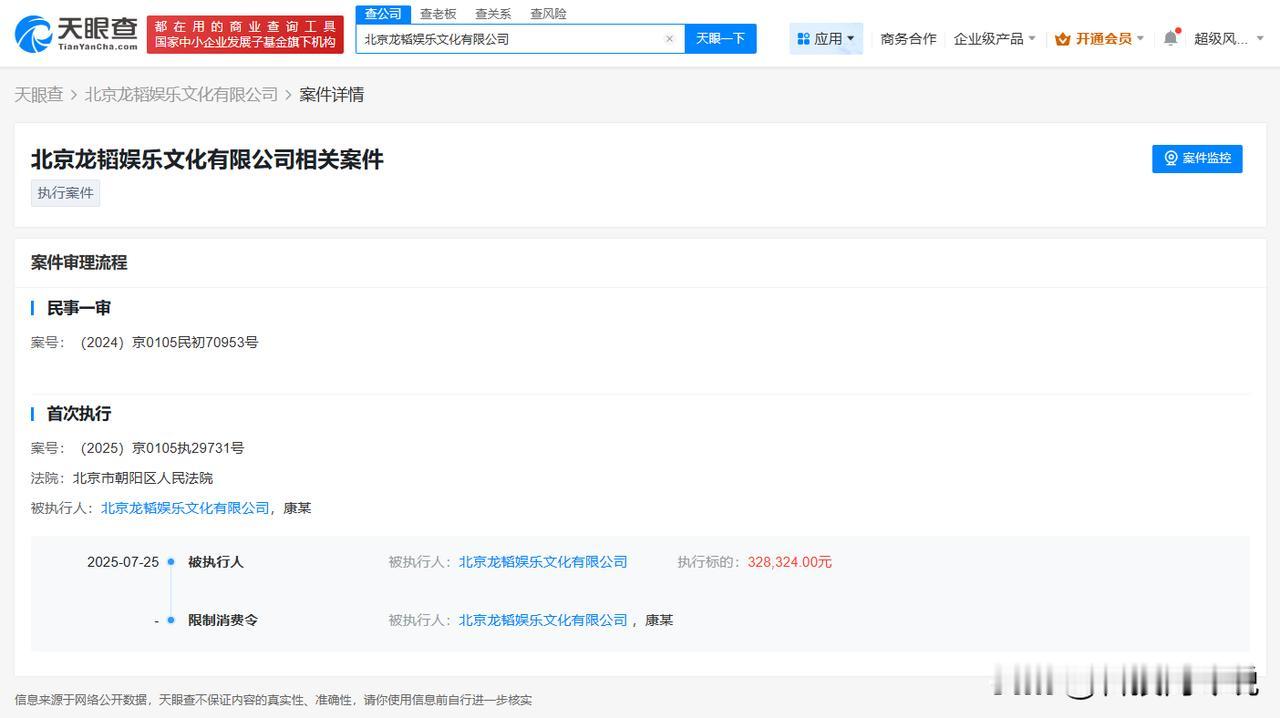Select the 限制消费令 timeline dot
Viewport: 1280px width, 718px height.
tap(171, 620)
